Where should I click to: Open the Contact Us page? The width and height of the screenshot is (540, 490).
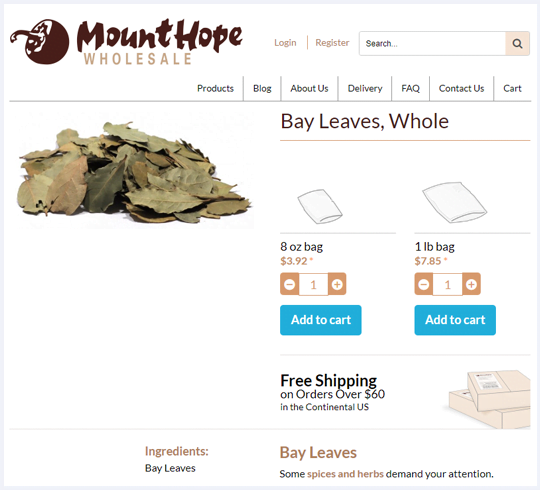461,88
